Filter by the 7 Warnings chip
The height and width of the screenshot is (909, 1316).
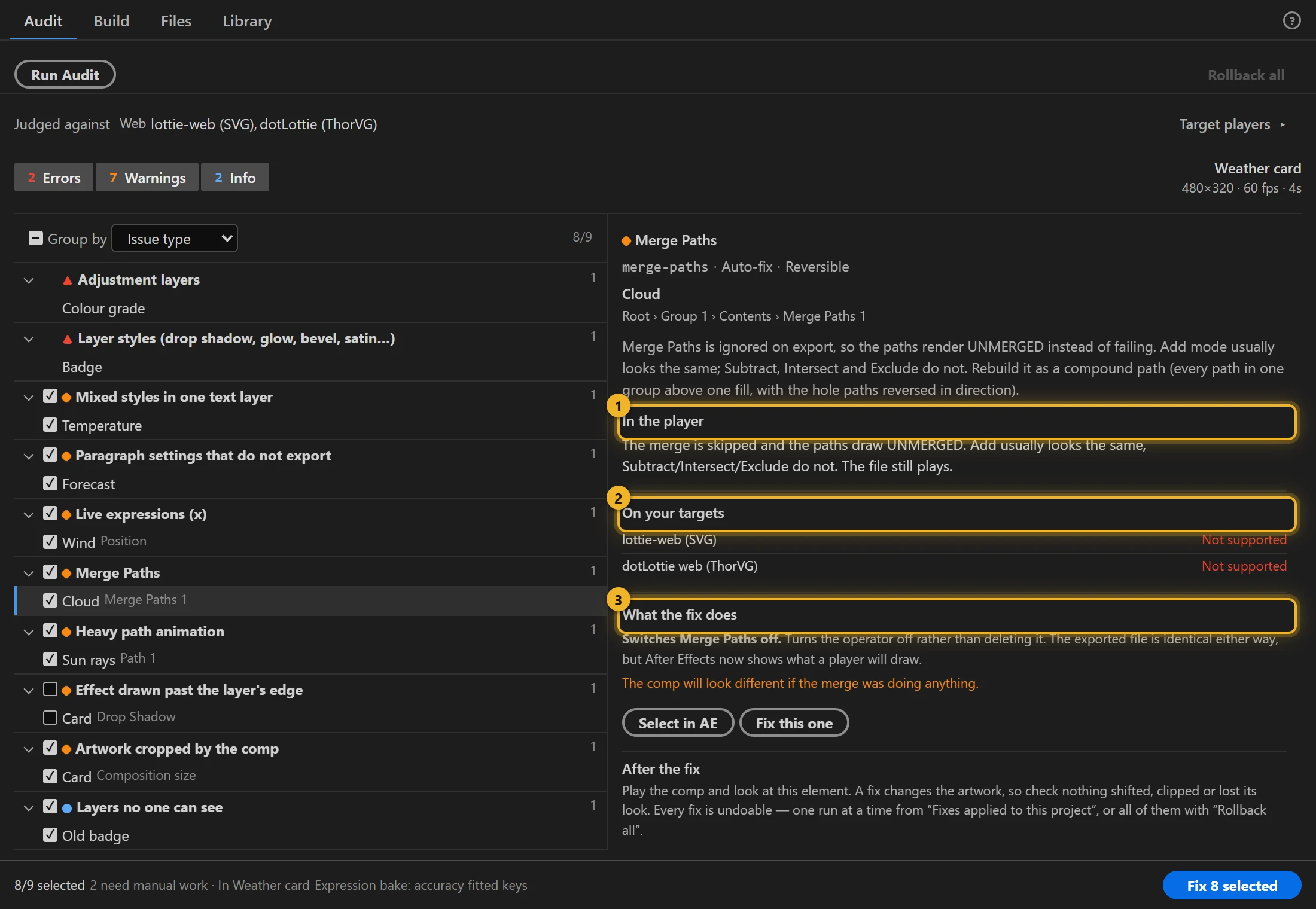point(147,178)
